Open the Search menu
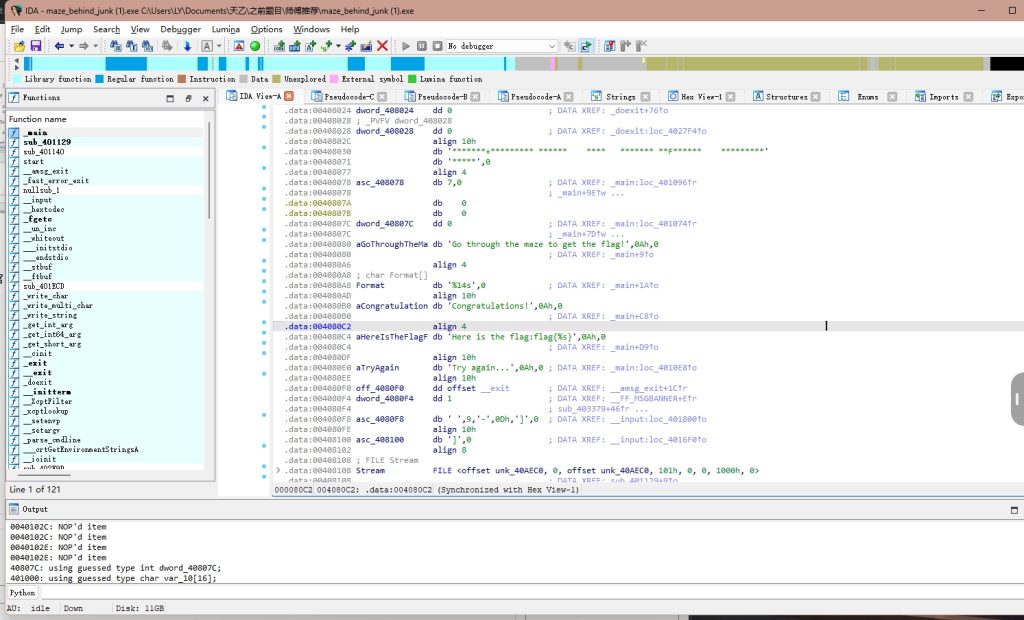 tap(106, 29)
